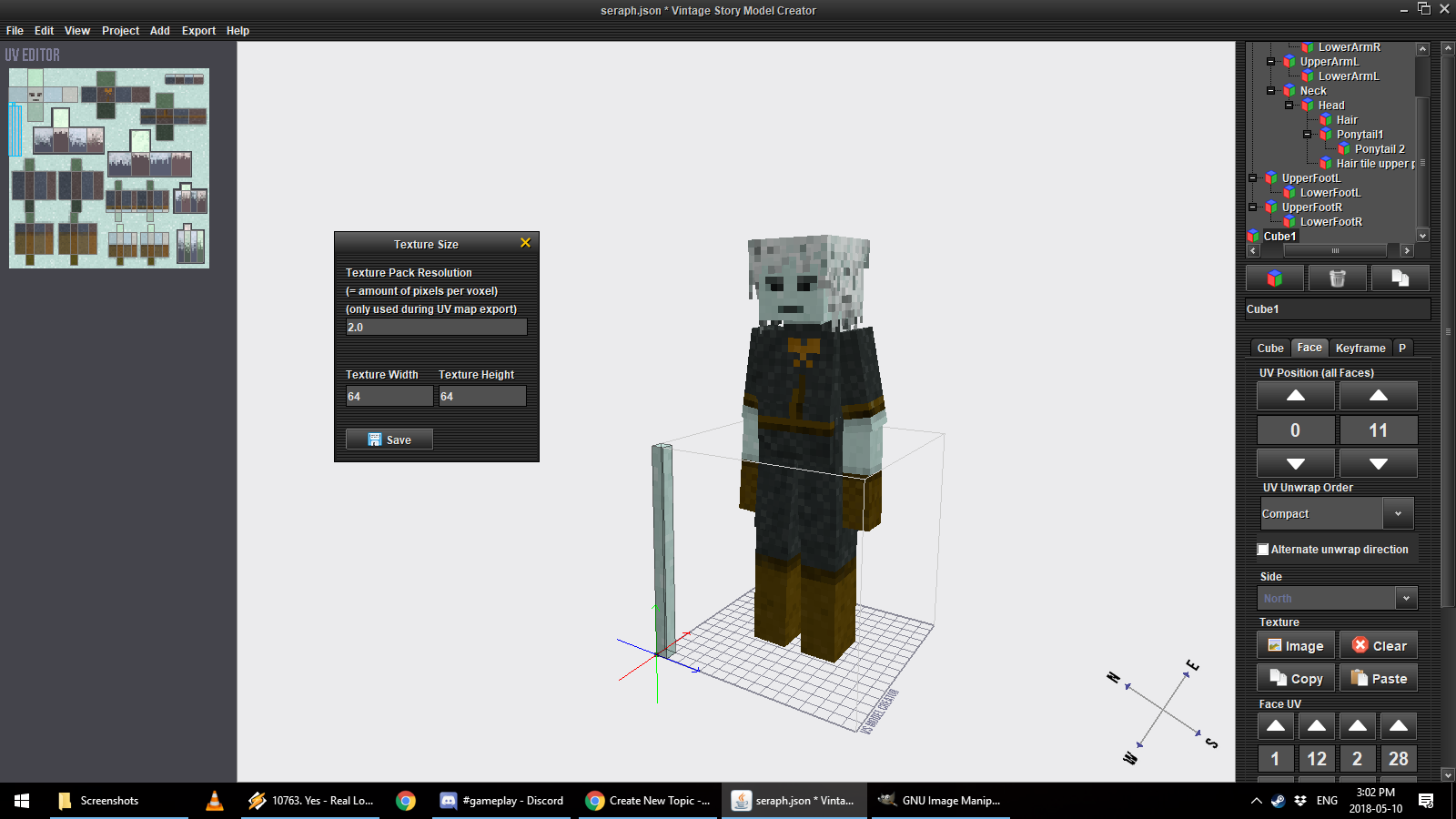This screenshot has height=819, width=1456.
Task: Close the Texture Size dialog
Action: [525, 243]
